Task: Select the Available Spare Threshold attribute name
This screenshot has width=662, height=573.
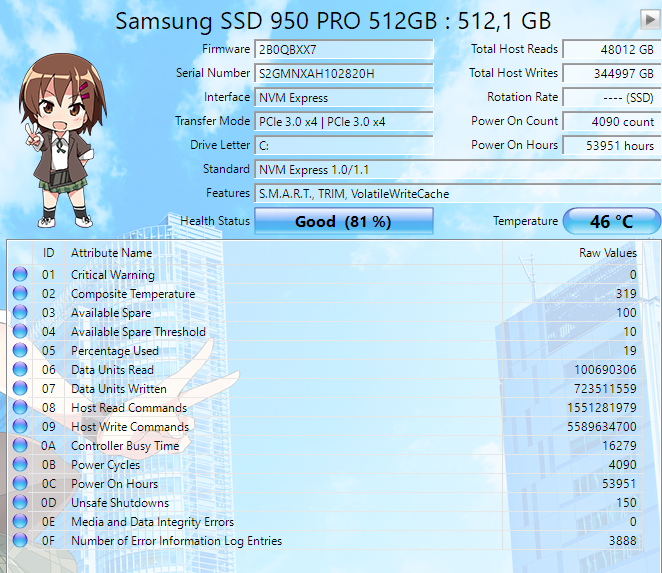Action: pos(138,332)
